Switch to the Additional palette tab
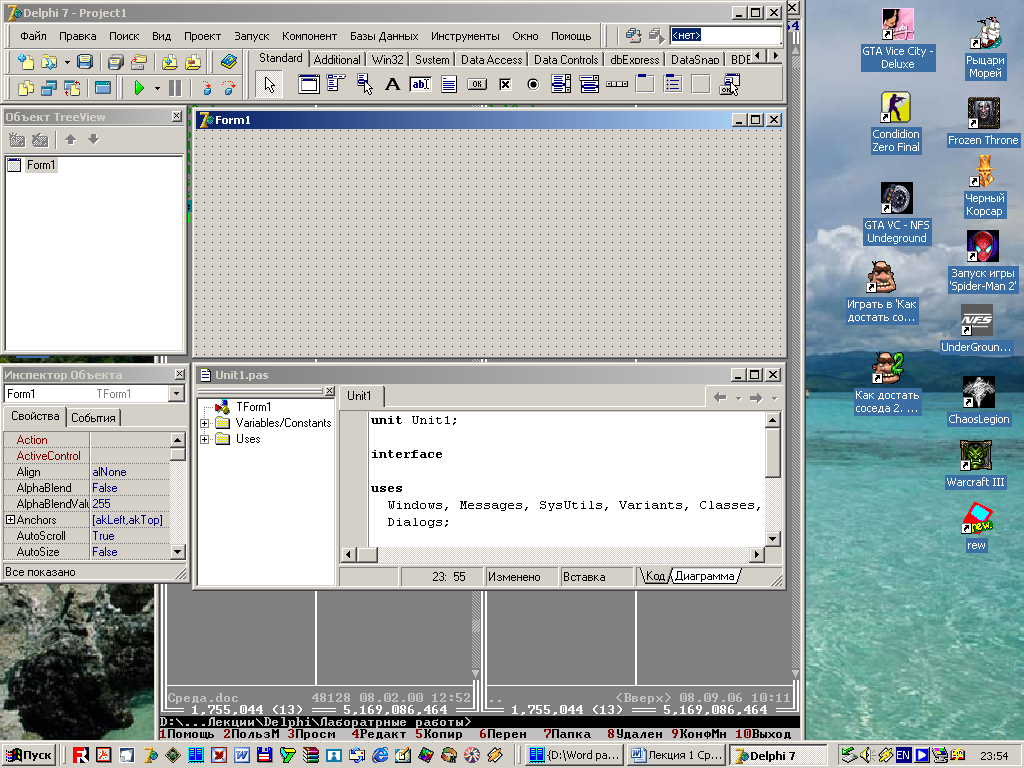 (337, 59)
